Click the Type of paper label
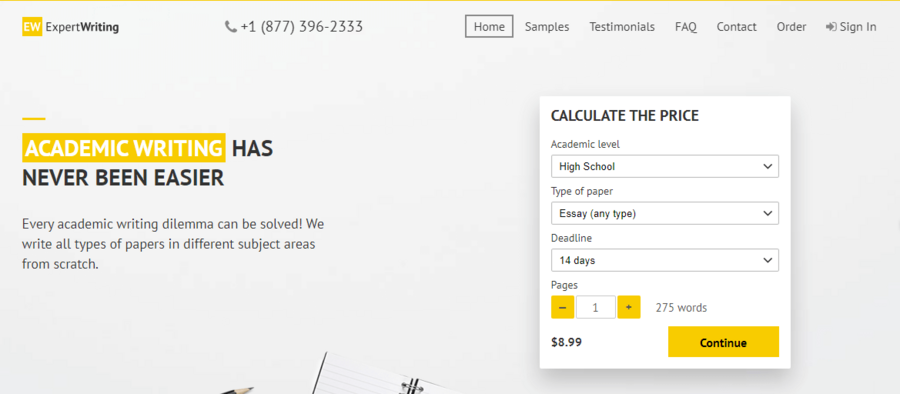Screen dimensions: 900x394 [x=581, y=191]
